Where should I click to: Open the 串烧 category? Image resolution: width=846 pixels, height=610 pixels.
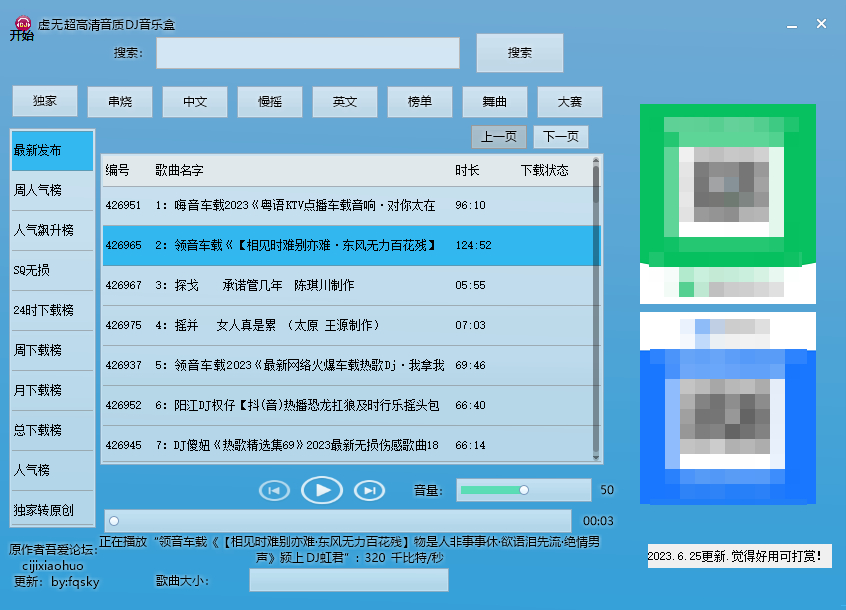(120, 101)
